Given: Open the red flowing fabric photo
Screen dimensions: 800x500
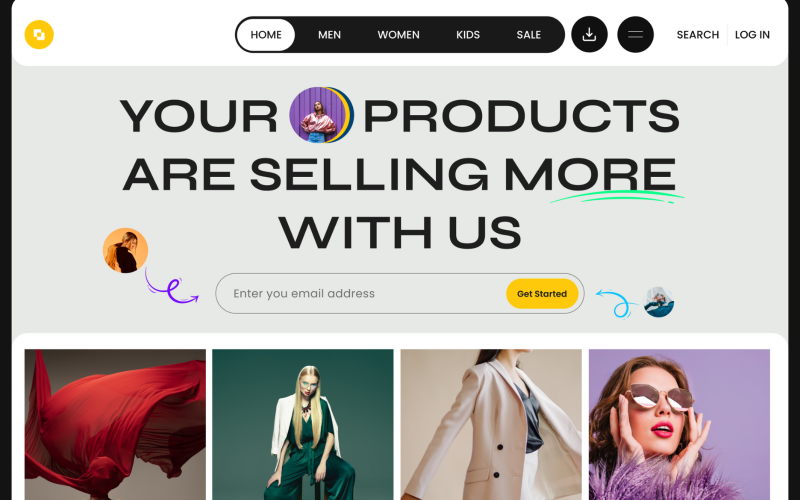Looking at the screenshot, I should click(x=115, y=424).
